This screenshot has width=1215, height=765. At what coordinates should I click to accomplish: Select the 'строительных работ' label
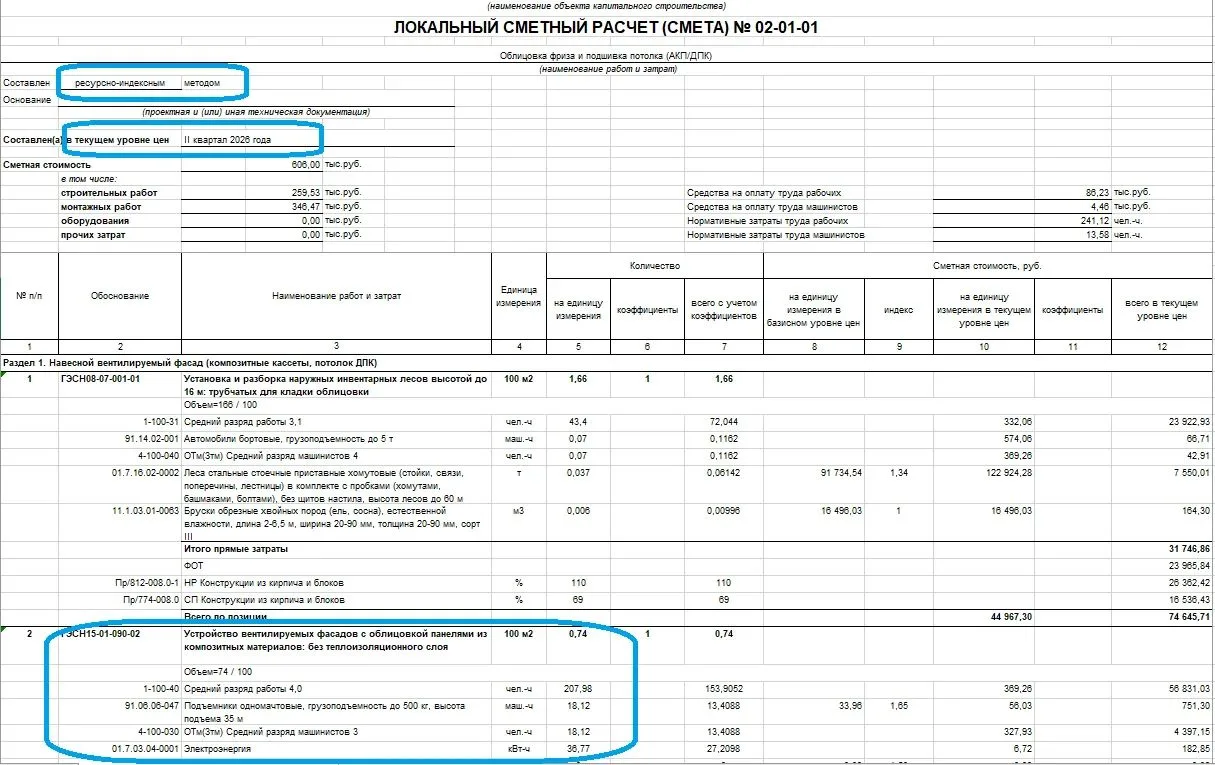pyautogui.click(x=109, y=193)
